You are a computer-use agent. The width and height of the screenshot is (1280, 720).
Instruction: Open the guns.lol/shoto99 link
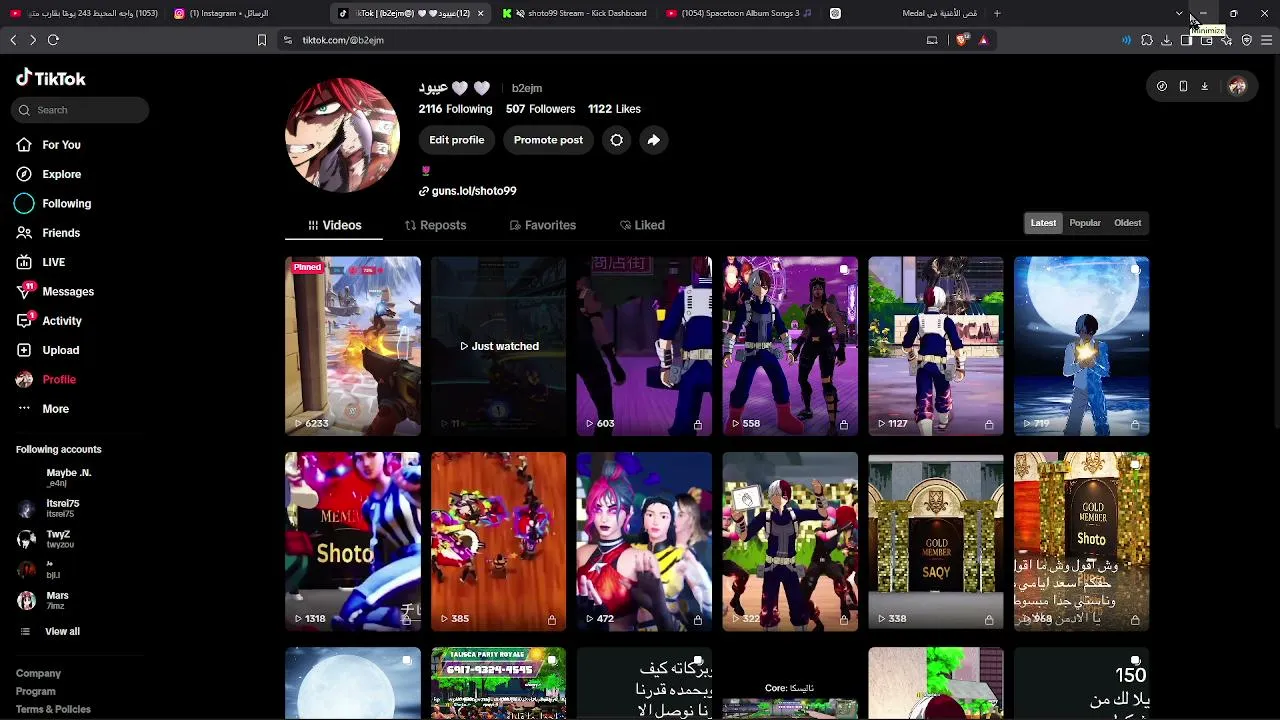point(467,191)
